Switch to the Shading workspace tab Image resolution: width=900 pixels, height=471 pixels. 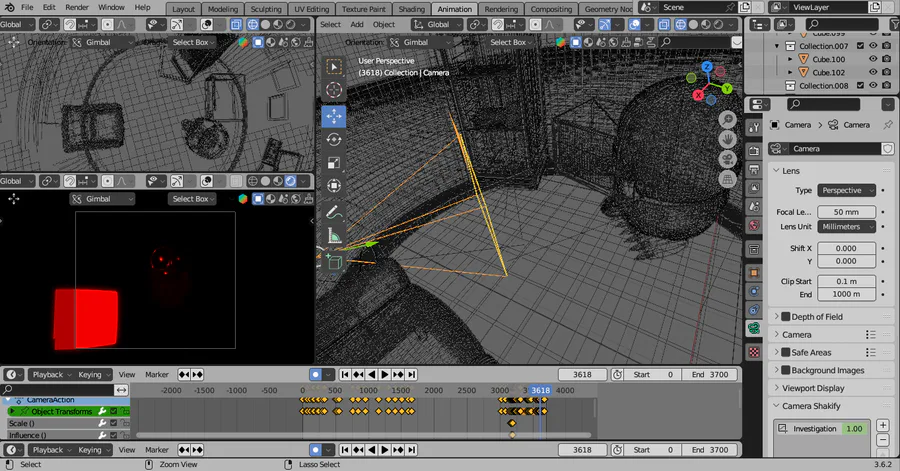coord(411,9)
